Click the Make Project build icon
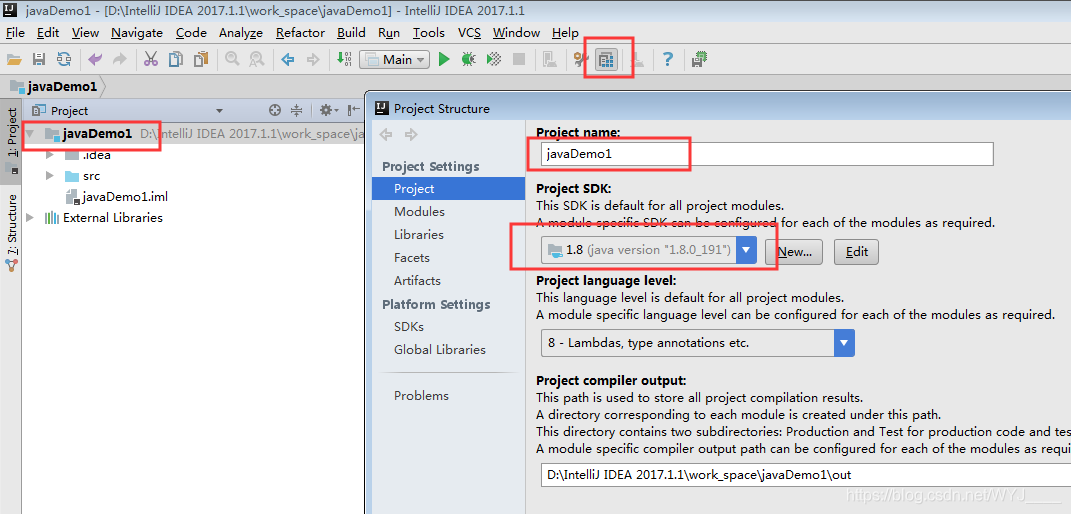The width and height of the screenshot is (1071, 514). (344, 60)
